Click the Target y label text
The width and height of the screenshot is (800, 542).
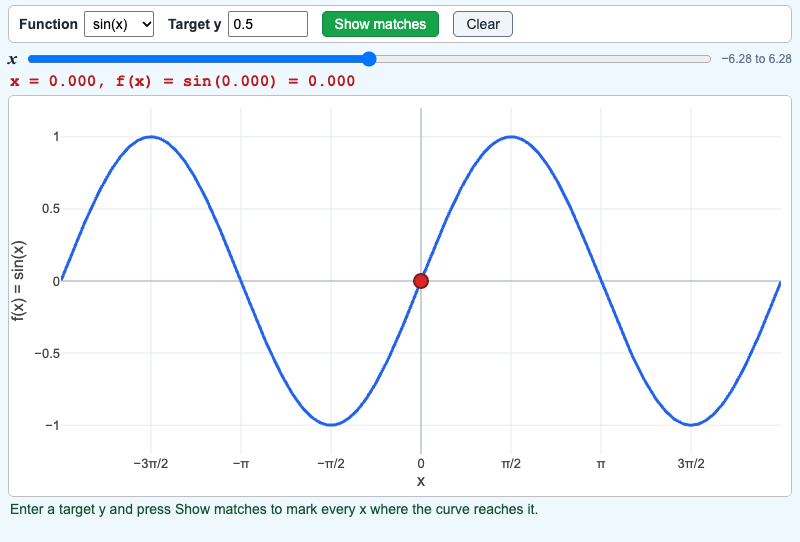pos(194,24)
